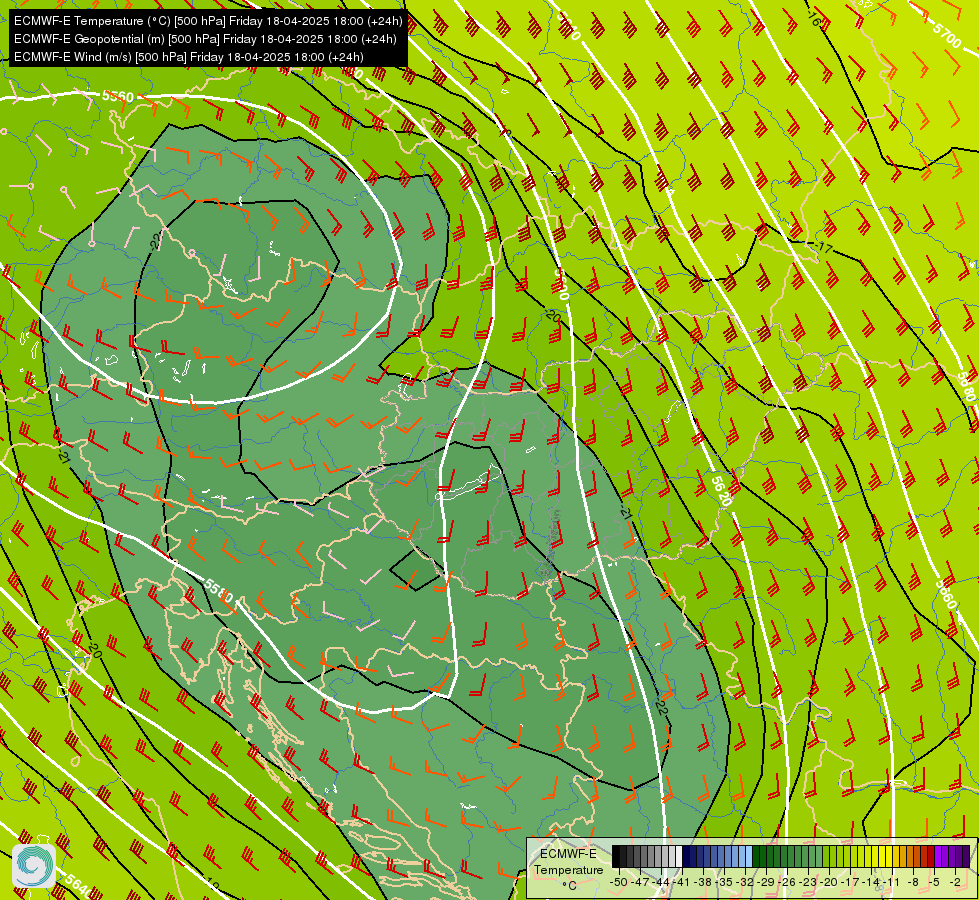Click the -14 legend tick label
Image resolution: width=979 pixels, height=900 pixels.
[872, 882]
